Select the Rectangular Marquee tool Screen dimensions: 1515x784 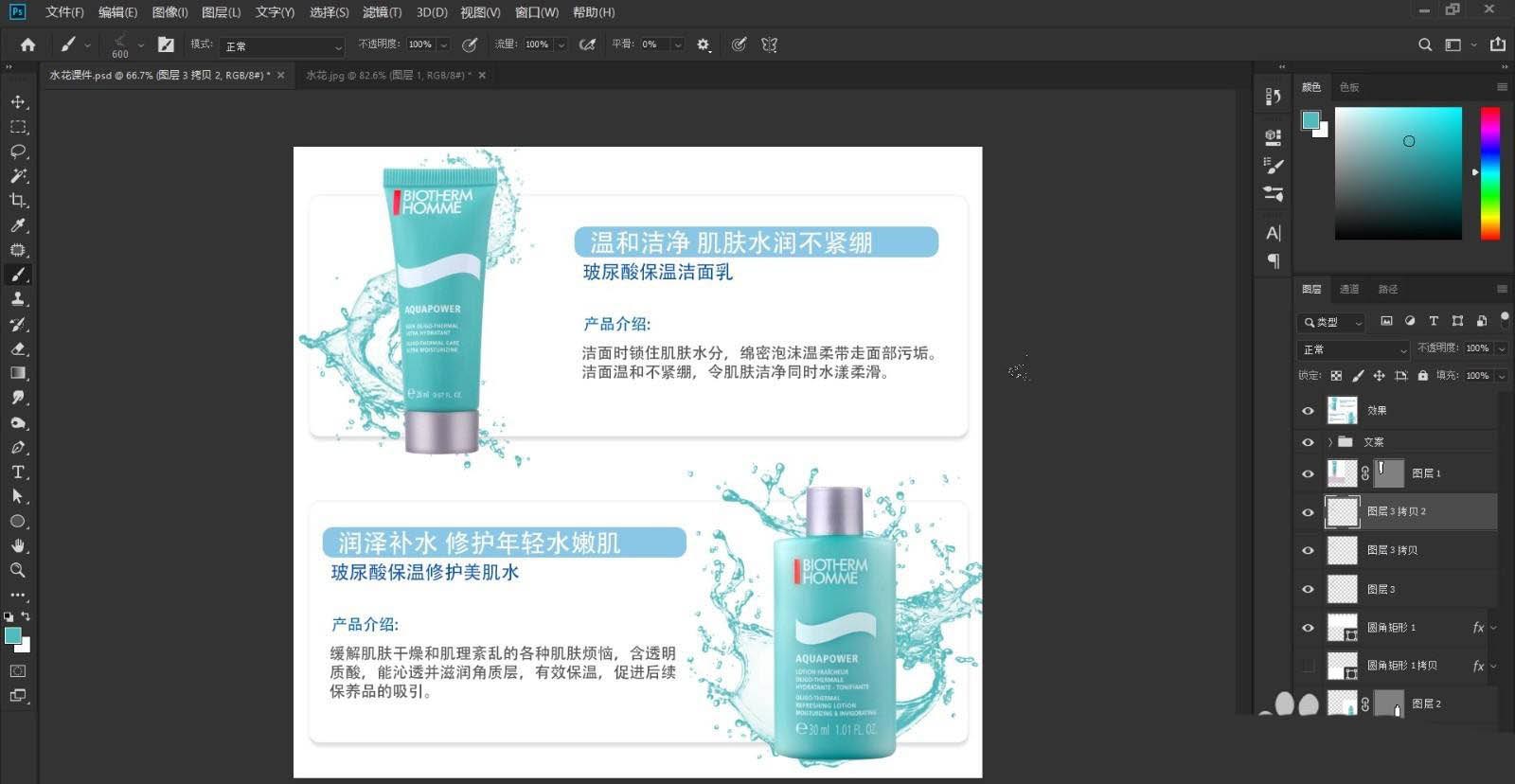point(18,126)
